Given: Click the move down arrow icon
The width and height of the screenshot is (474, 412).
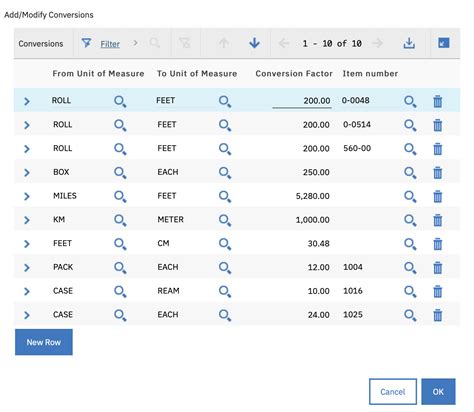Looking at the screenshot, I should click(x=254, y=43).
